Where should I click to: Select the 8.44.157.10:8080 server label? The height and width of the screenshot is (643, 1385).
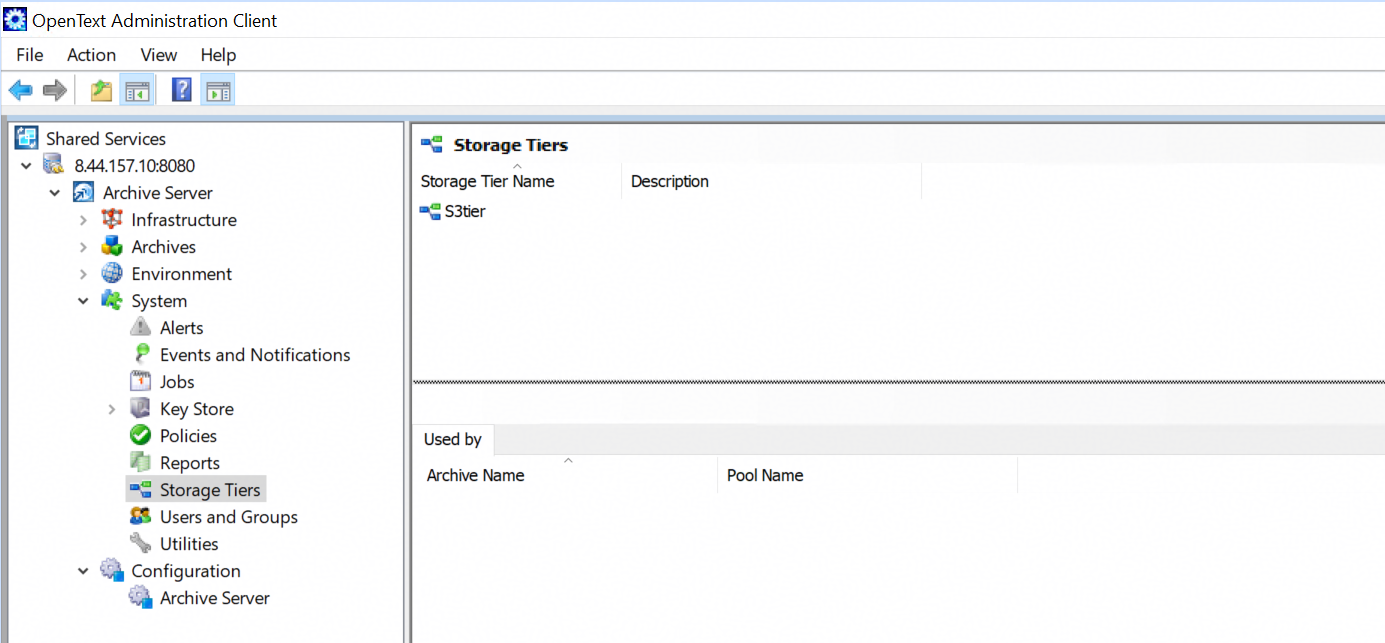tap(134, 165)
